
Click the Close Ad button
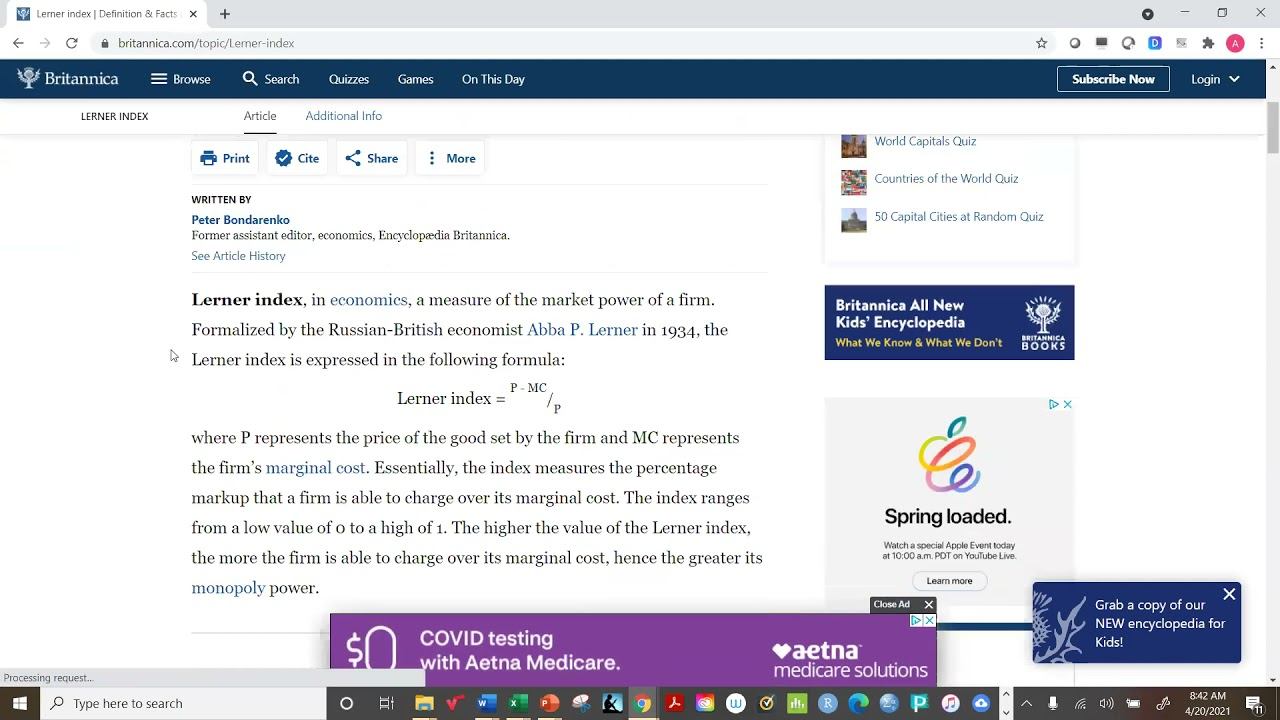tap(903, 604)
